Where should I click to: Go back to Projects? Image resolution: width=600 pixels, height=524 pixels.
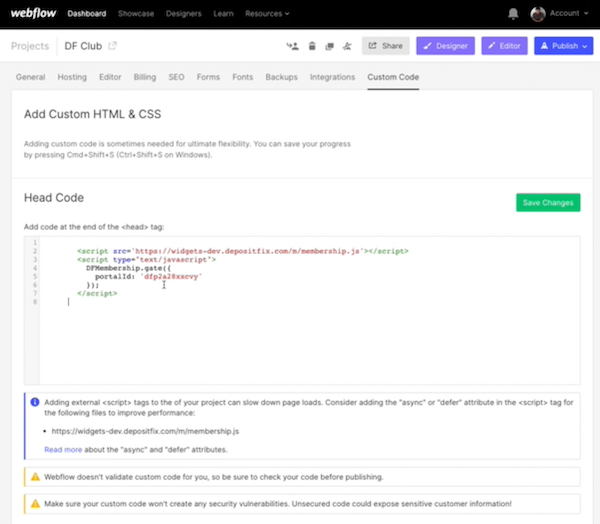[x=30, y=46]
